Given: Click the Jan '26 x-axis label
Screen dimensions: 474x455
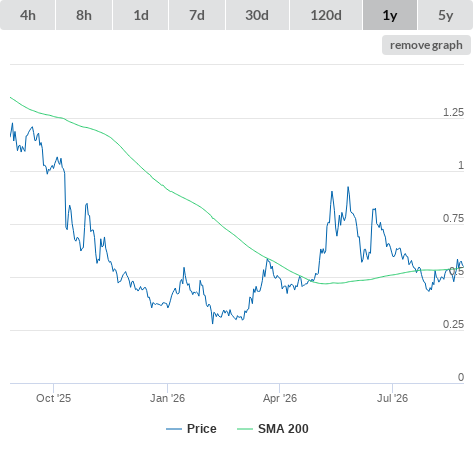Looking at the screenshot, I should click(x=167, y=398).
